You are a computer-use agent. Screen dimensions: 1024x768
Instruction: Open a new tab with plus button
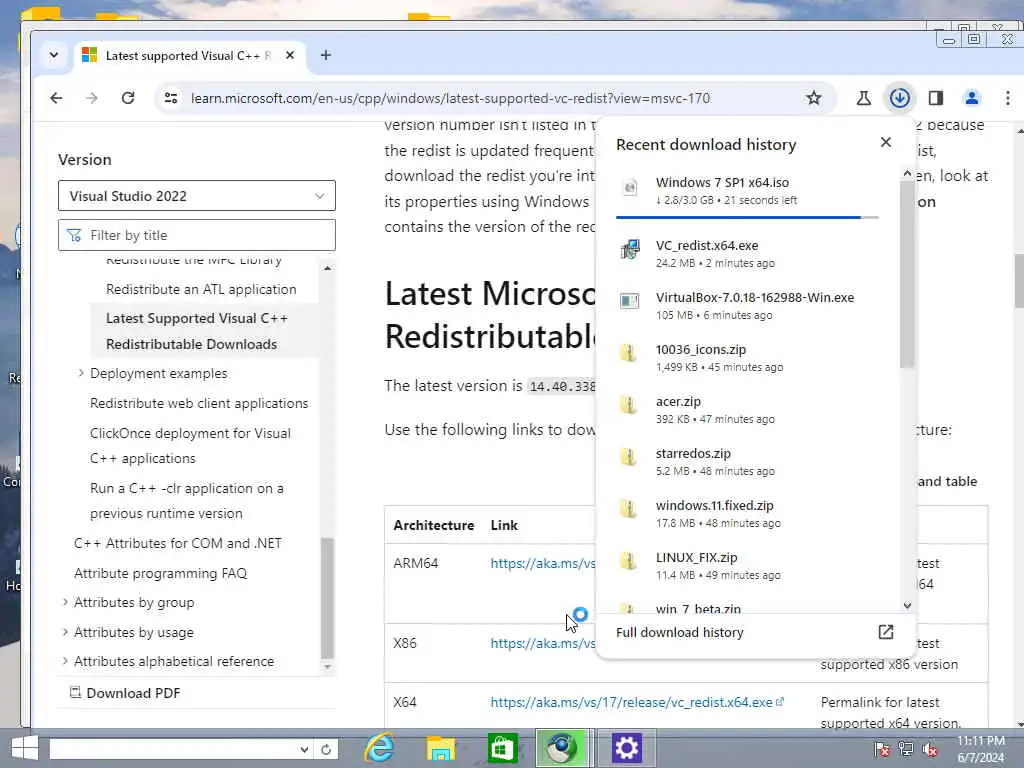point(326,56)
